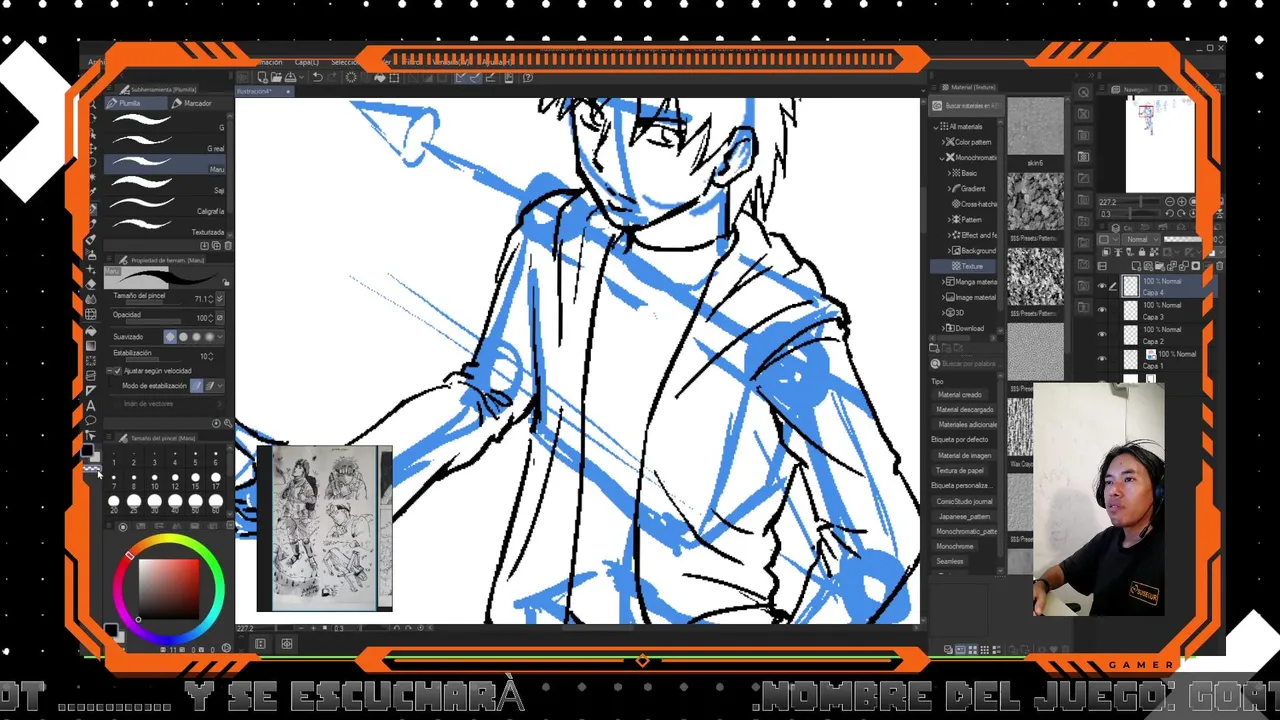Viewport: 1280px width, 720px height.
Task: Click Navigator rotate left icon
Action: 1170,213
